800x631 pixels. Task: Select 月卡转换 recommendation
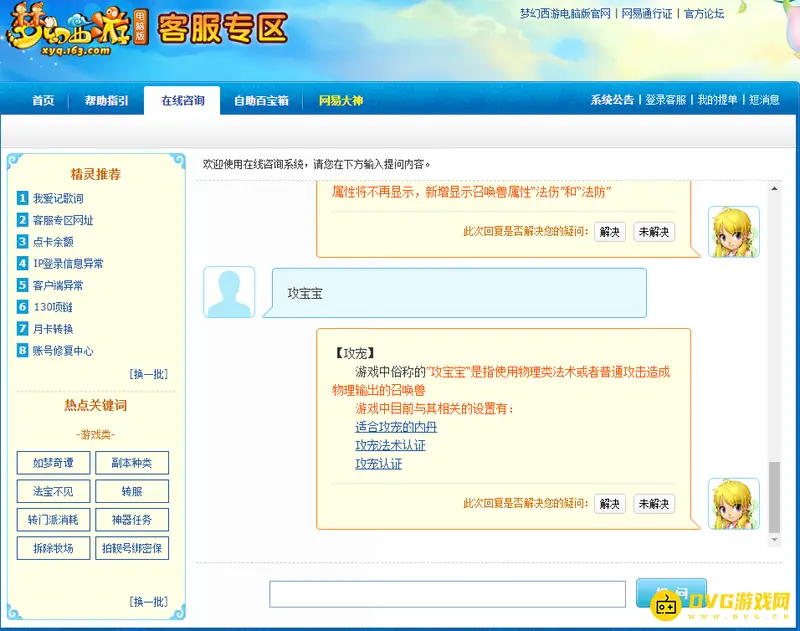click(53, 329)
